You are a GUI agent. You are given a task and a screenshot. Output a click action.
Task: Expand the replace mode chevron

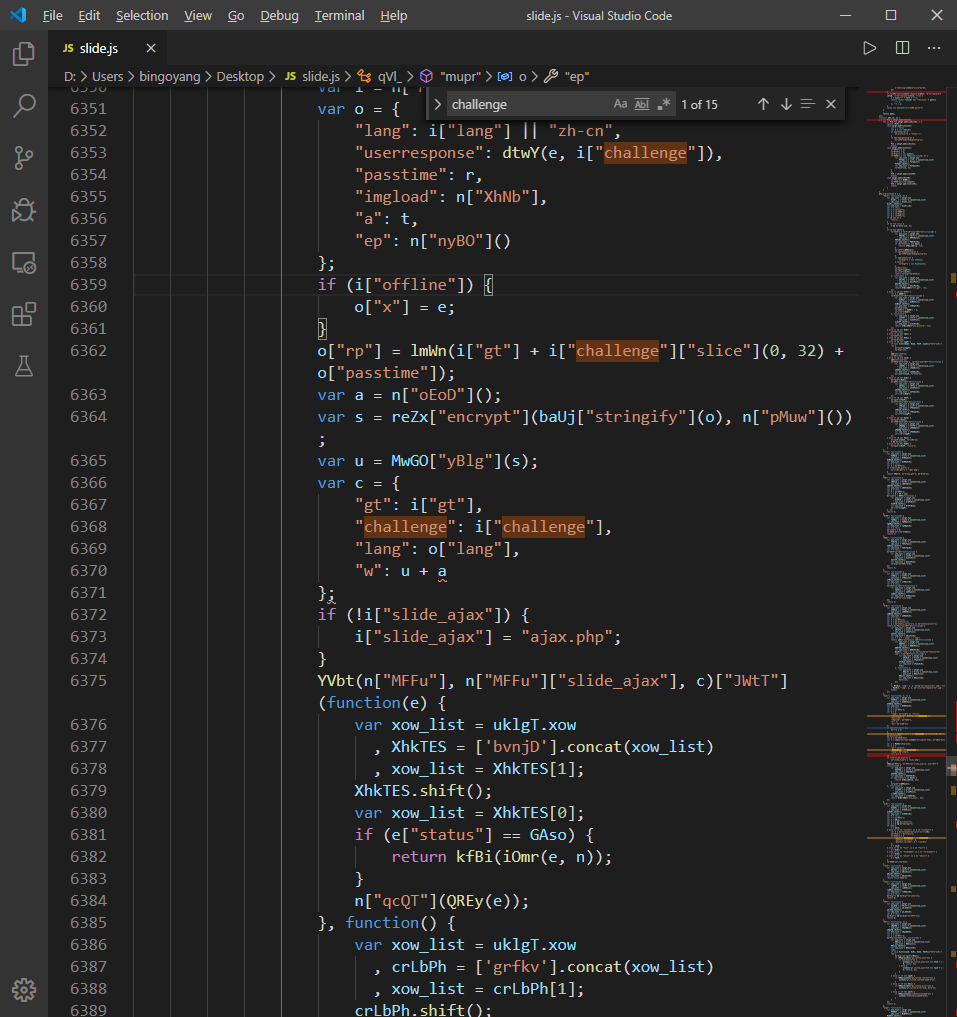pyautogui.click(x=437, y=104)
